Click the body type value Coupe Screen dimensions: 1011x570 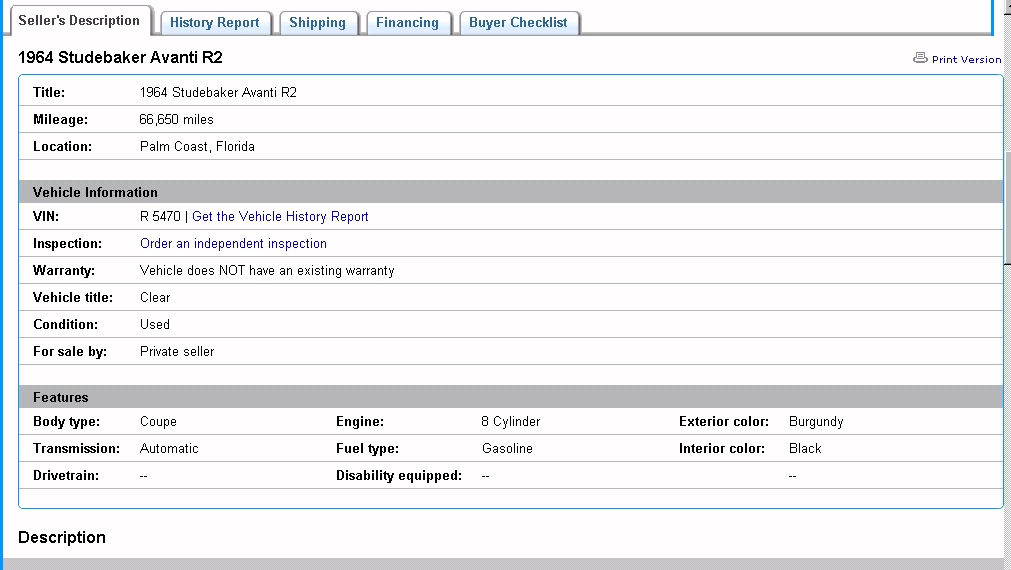coord(158,422)
